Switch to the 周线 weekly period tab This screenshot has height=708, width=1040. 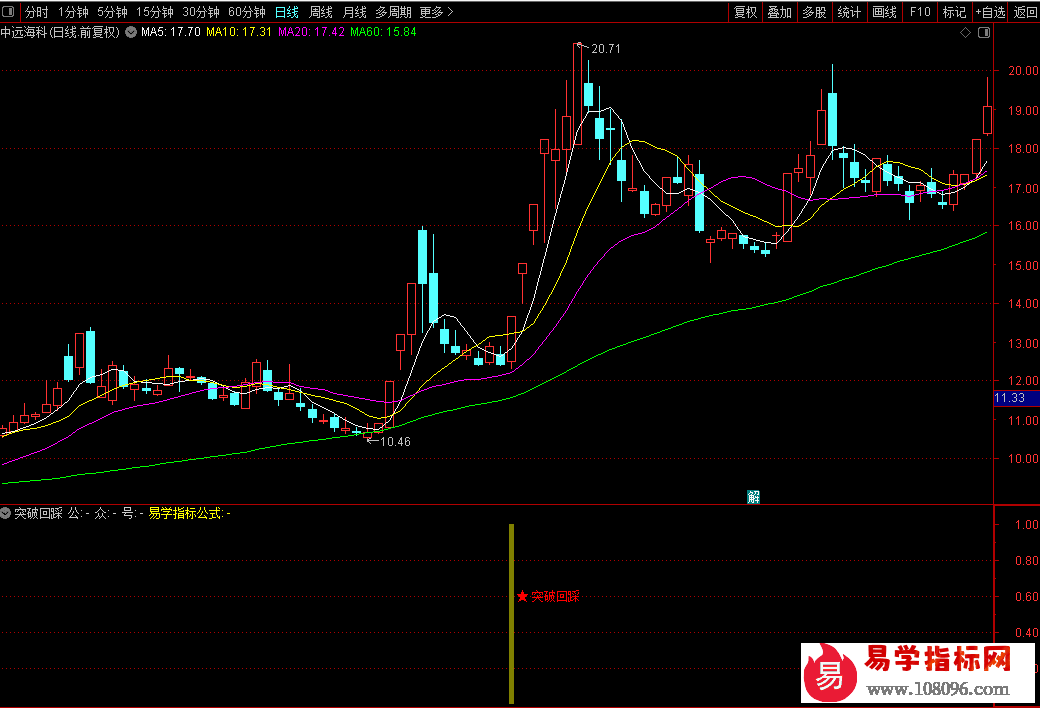[x=320, y=12]
